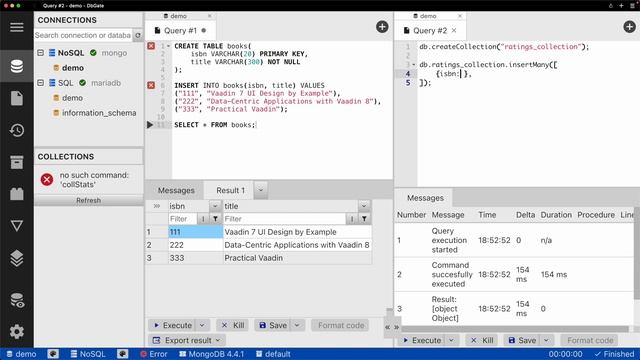Click the right pane Kill button
Screen dimensions: 640x360
coord(482,340)
